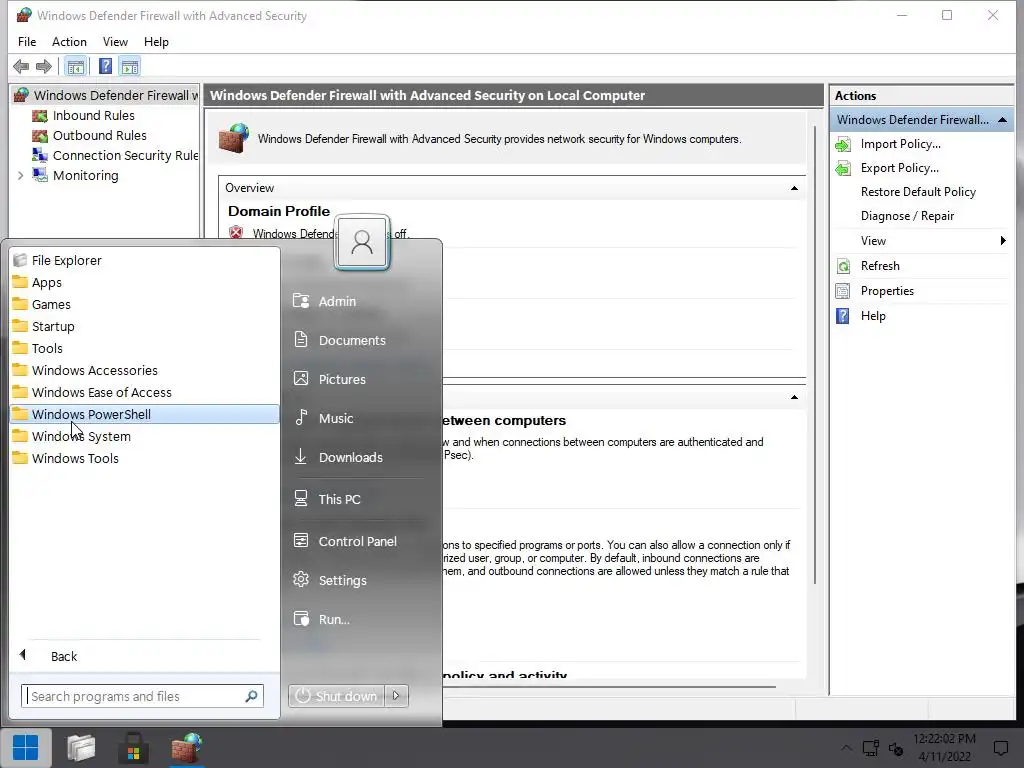Click the network tray icon
The image size is (1024, 768).
[870, 748]
